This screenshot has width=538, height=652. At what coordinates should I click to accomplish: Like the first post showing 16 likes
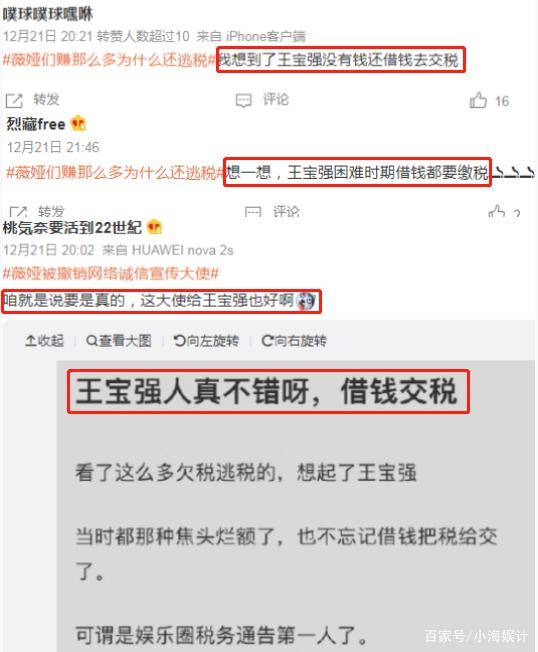(x=478, y=100)
